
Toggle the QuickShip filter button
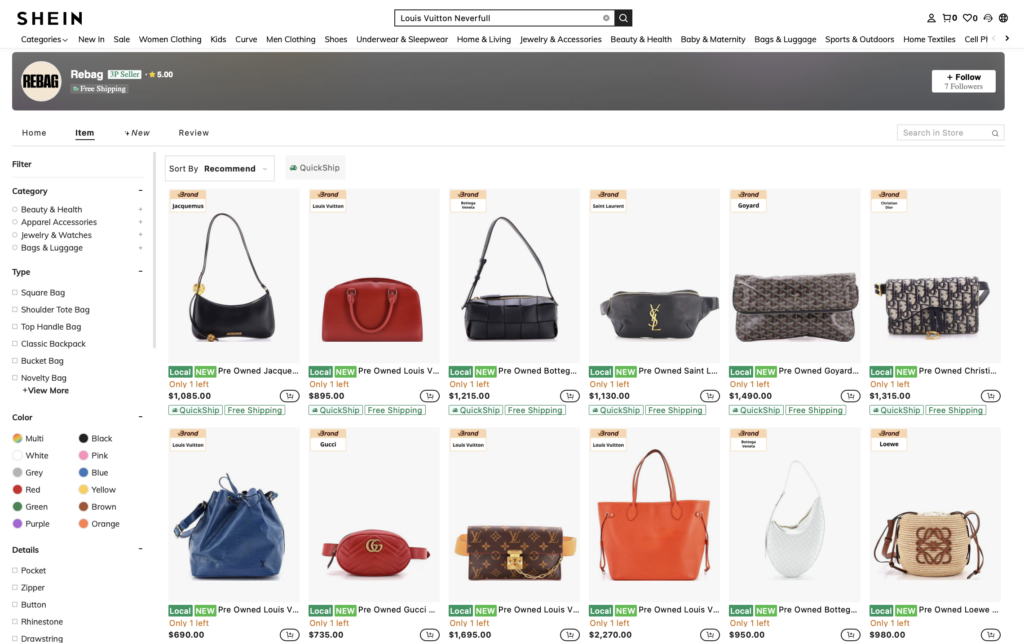(x=315, y=168)
